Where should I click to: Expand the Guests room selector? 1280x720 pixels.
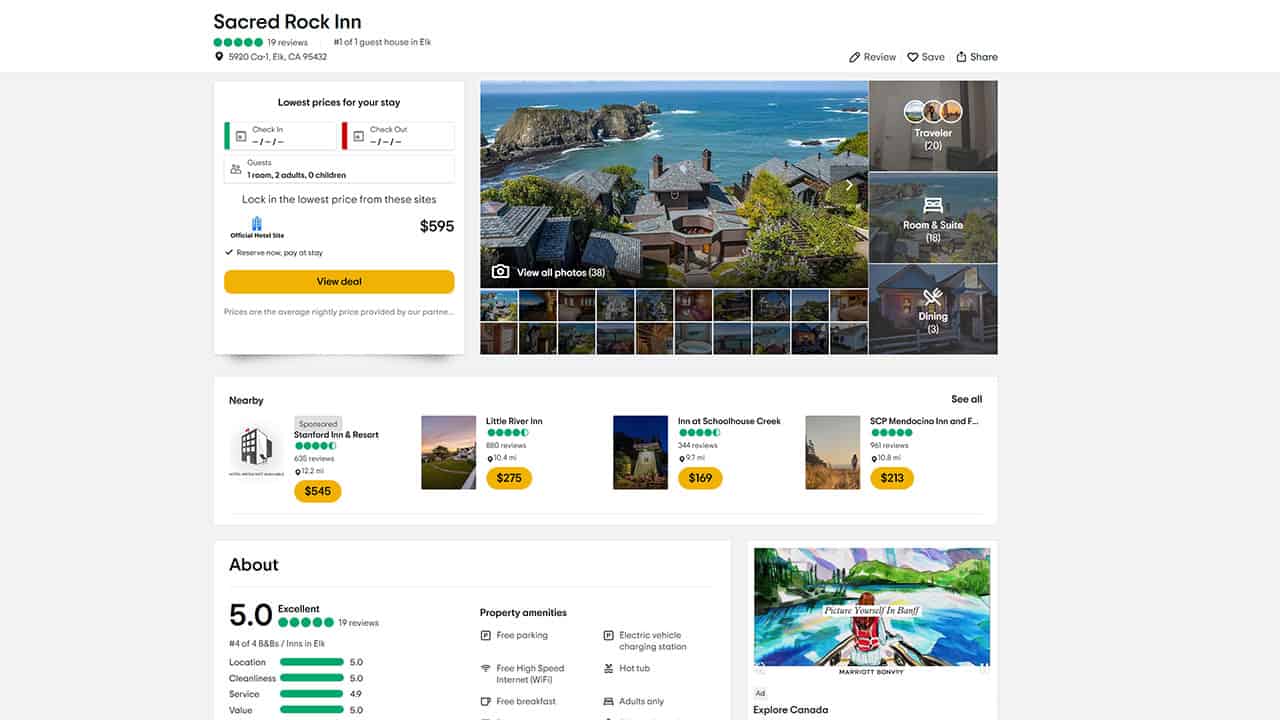point(339,169)
